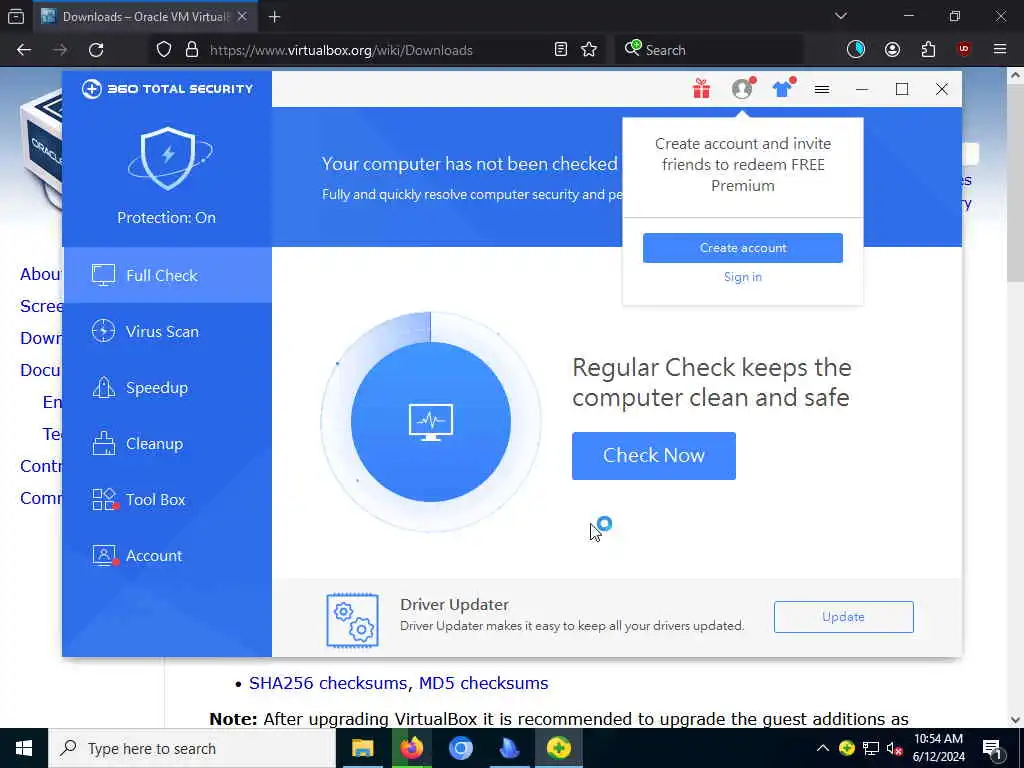
Task: Click the uBlock Origin extension icon
Action: [x=964, y=50]
